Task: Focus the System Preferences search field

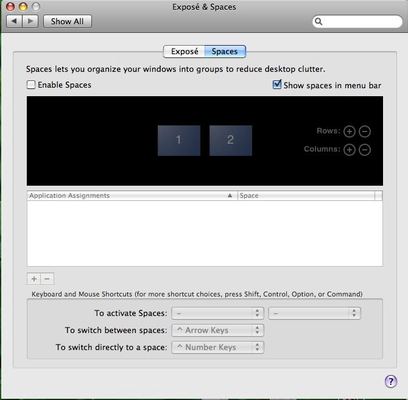Action: [x=357, y=22]
